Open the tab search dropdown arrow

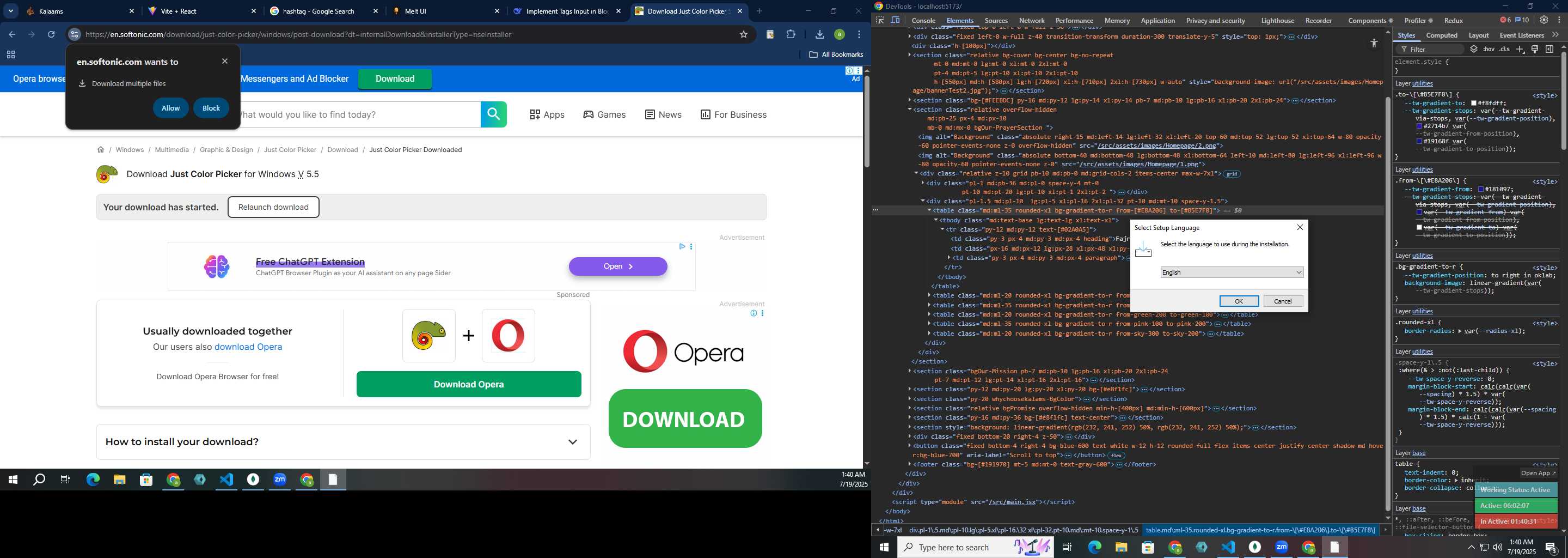click(11, 11)
